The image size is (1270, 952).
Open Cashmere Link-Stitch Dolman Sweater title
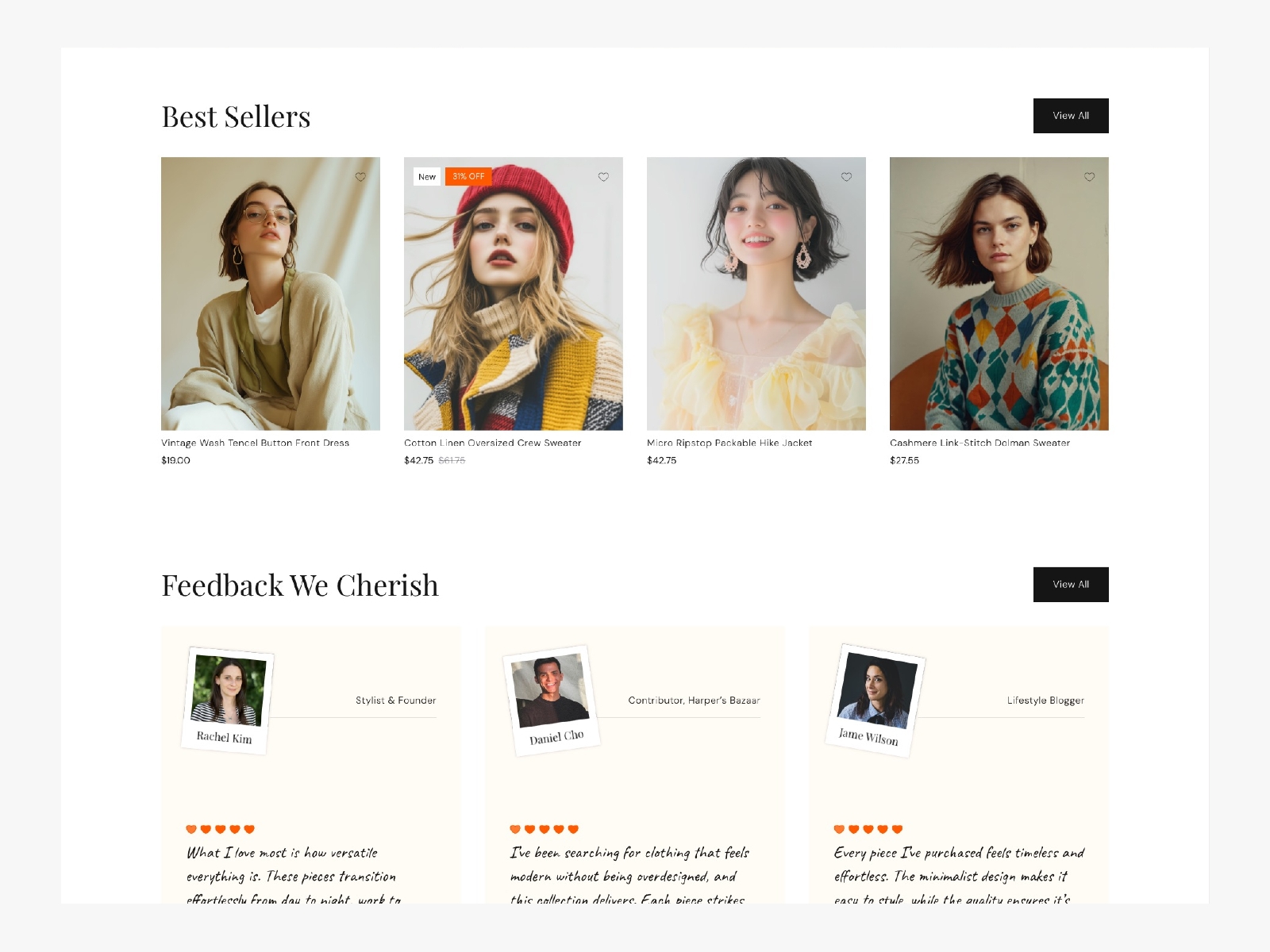979,443
